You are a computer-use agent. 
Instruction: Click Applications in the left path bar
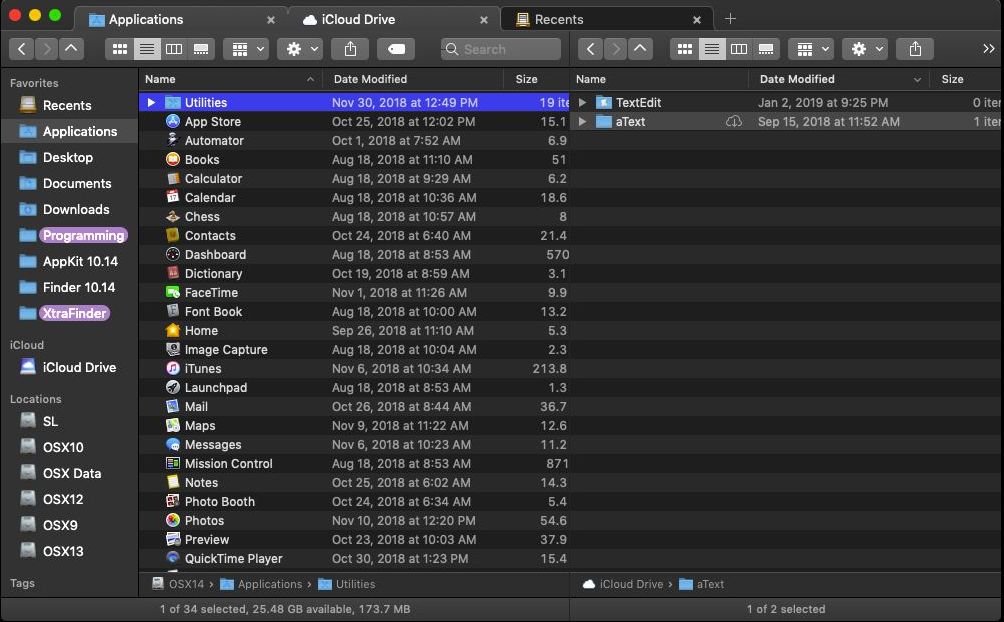pos(261,584)
